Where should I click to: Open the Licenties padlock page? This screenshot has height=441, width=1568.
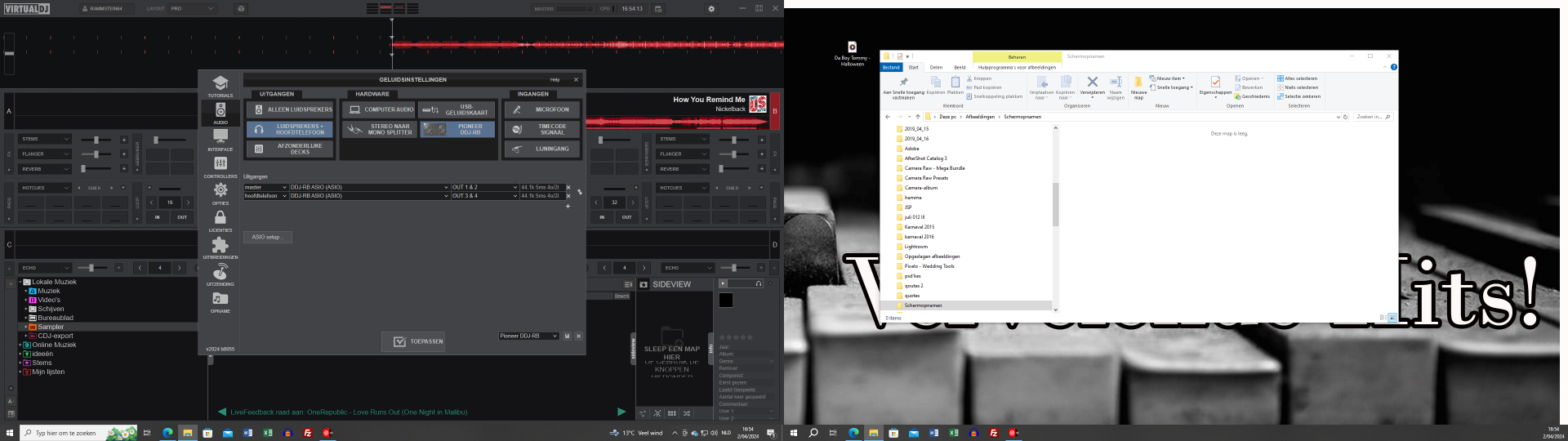[220, 220]
